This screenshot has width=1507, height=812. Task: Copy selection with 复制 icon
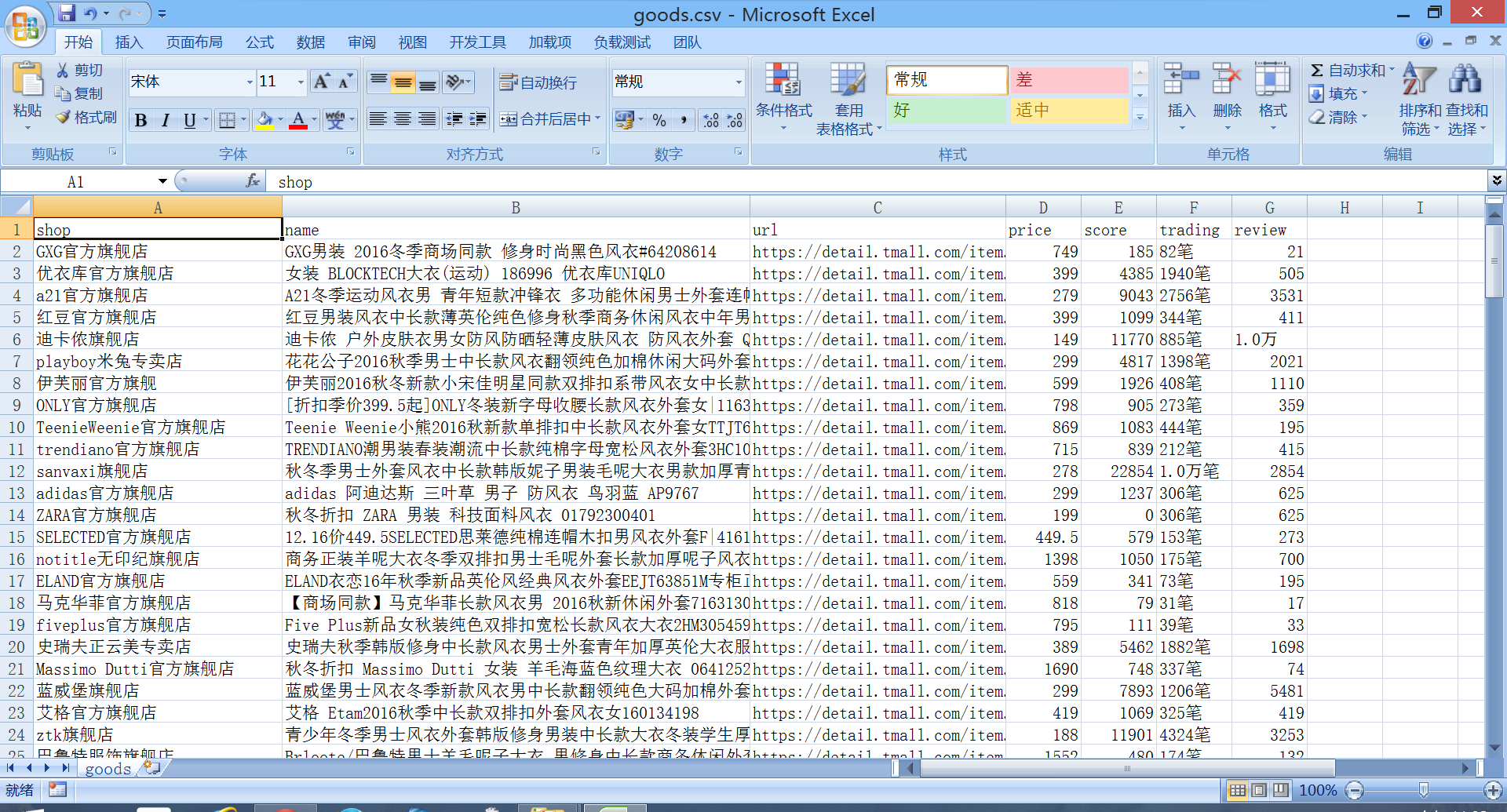click(x=63, y=93)
